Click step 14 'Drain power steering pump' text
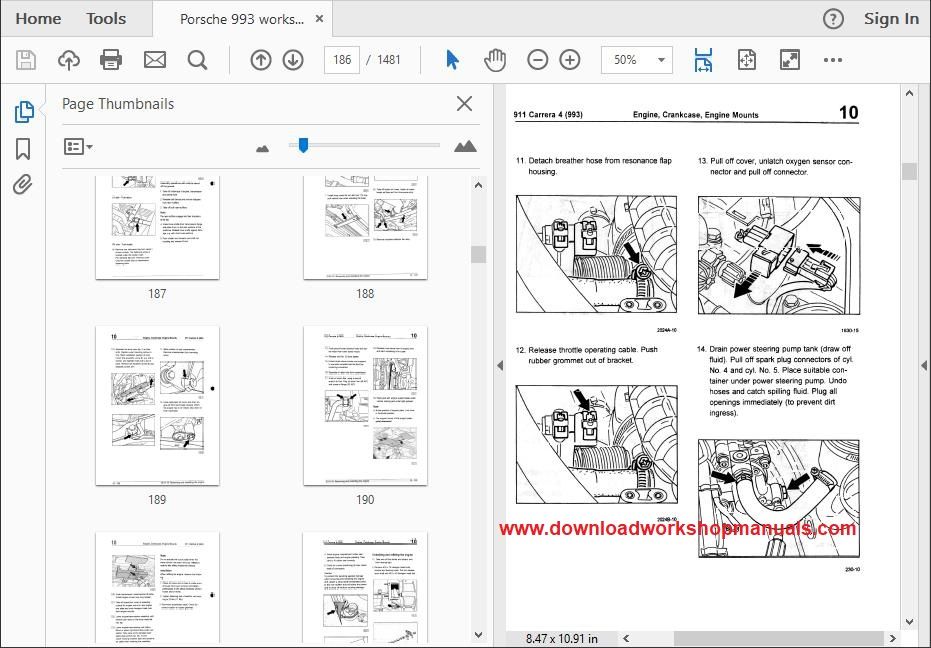Viewport: 931px width, 648px height. [x=775, y=381]
